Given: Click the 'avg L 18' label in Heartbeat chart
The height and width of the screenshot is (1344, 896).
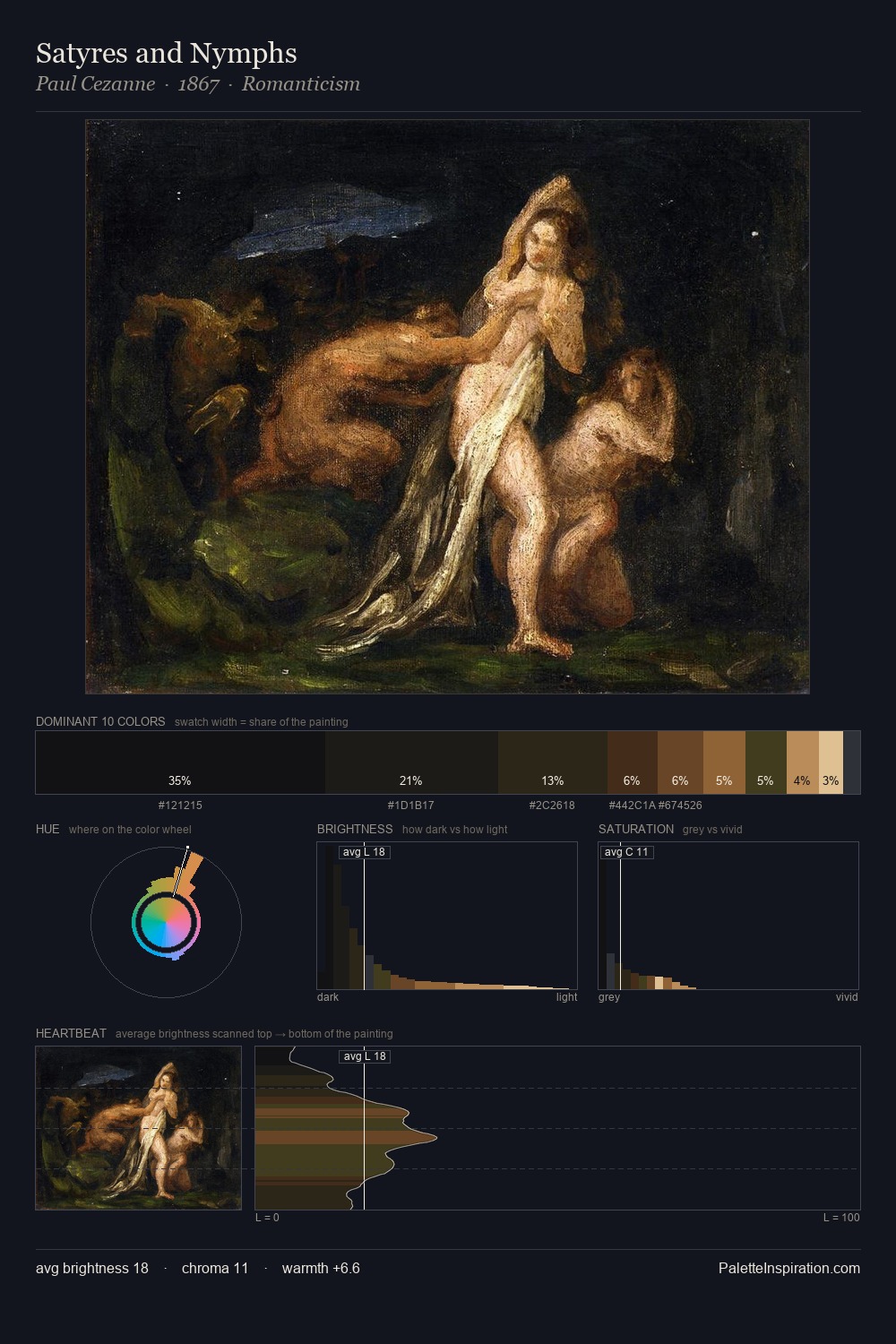Looking at the screenshot, I should point(365,1056).
